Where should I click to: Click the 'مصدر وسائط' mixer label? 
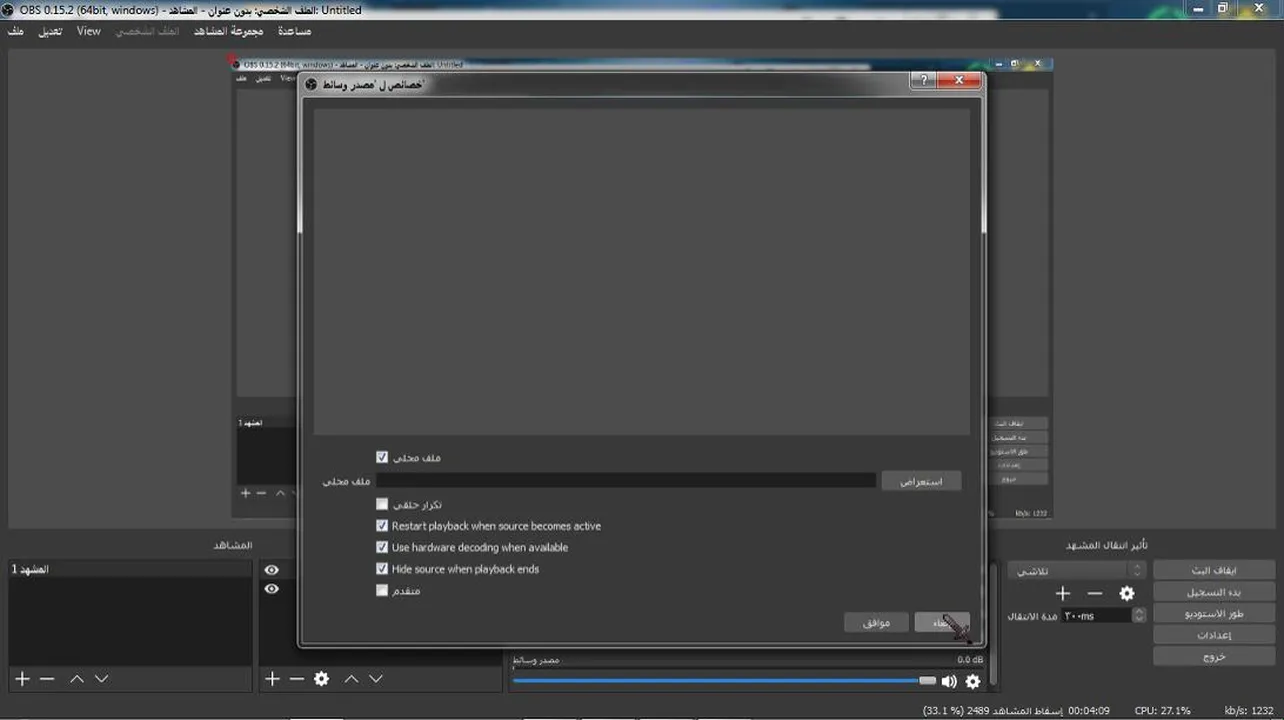pyautogui.click(x=537, y=660)
